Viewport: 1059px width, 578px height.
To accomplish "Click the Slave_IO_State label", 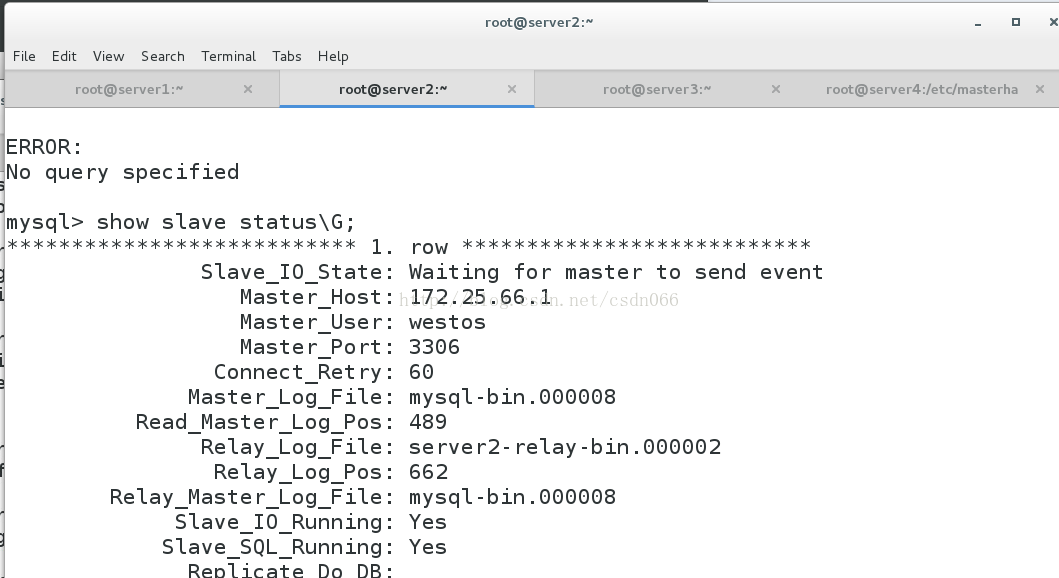I will 297,272.
